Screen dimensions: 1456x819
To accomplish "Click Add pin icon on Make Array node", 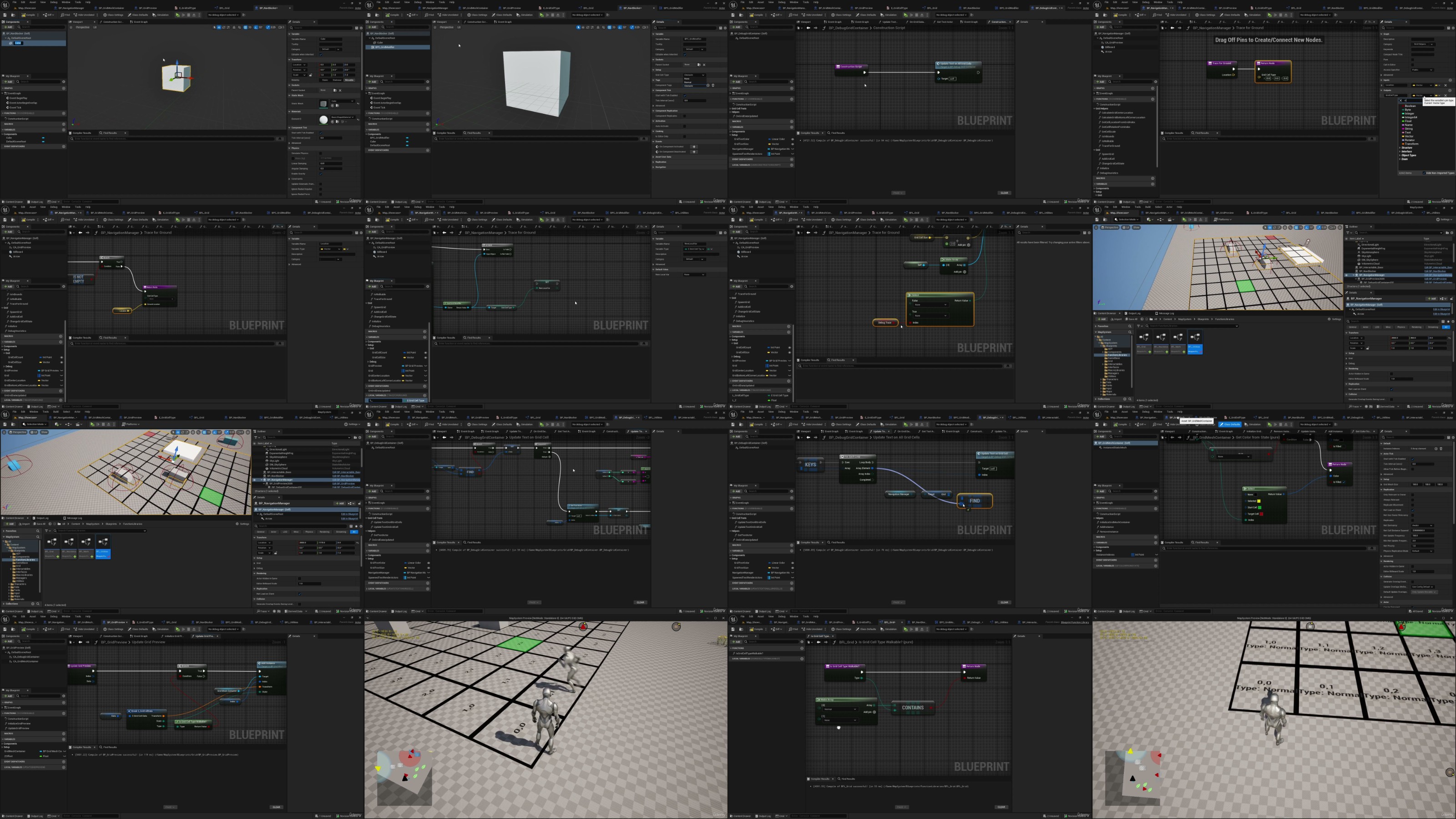I will [x=875, y=712].
